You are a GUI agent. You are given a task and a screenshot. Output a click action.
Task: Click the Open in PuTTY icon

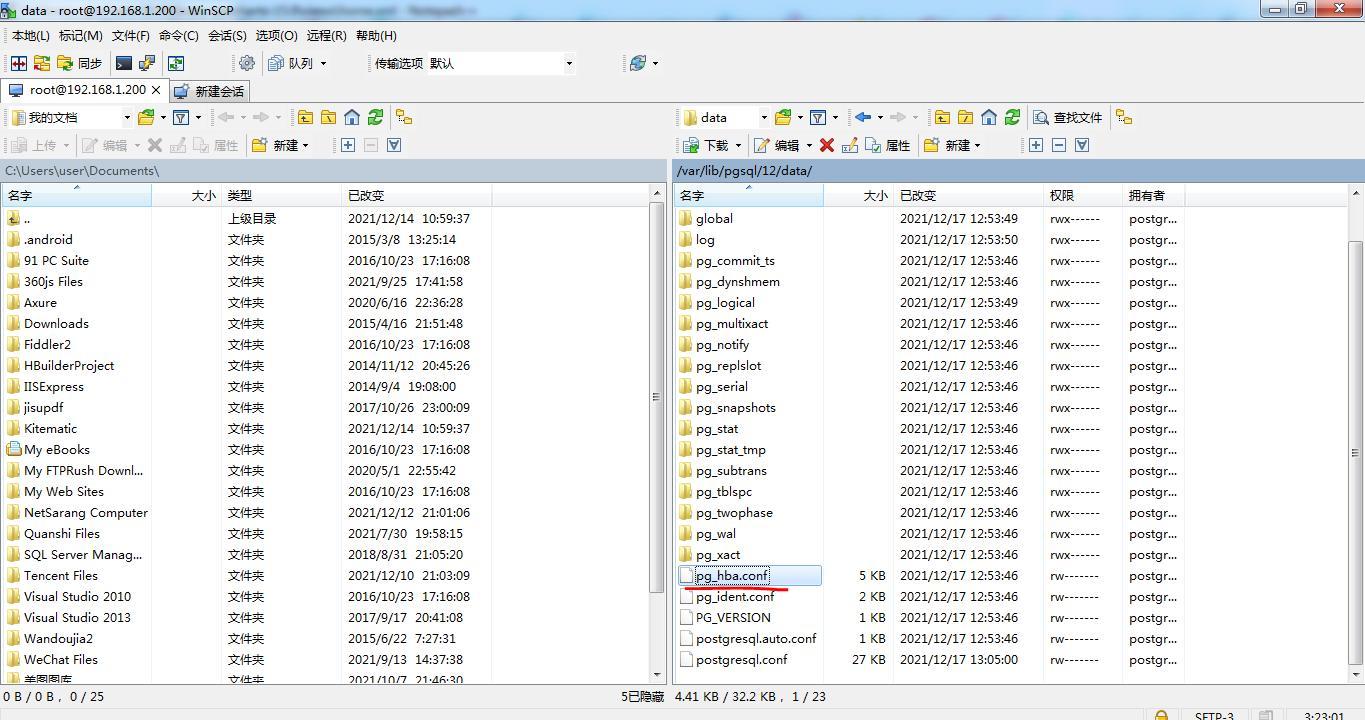tap(147, 63)
